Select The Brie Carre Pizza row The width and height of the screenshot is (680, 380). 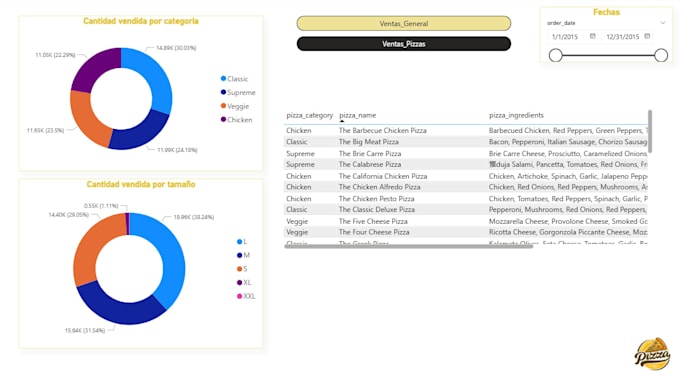(466, 154)
